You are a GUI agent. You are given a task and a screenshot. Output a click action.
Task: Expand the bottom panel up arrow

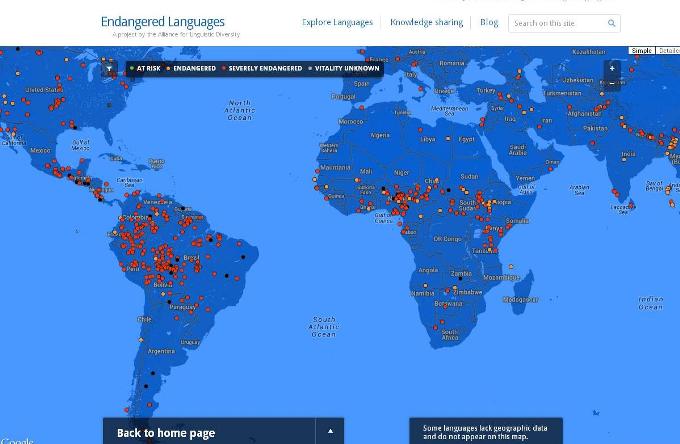(x=330, y=431)
